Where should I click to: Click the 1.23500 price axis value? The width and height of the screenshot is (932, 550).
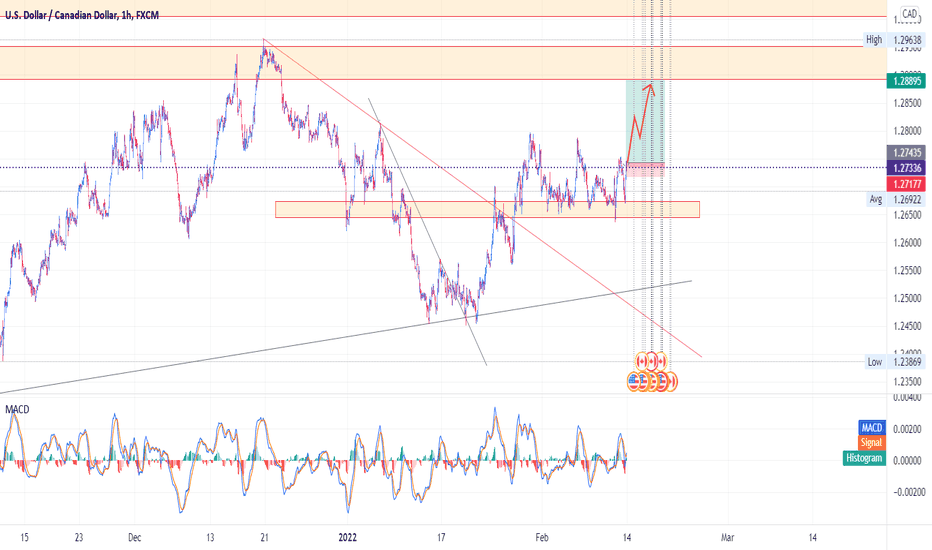(907, 382)
